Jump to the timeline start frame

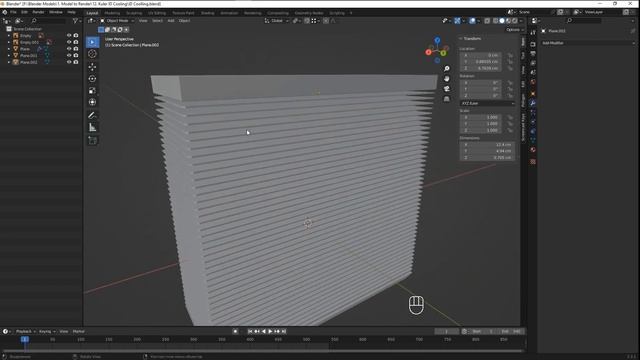point(250,331)
